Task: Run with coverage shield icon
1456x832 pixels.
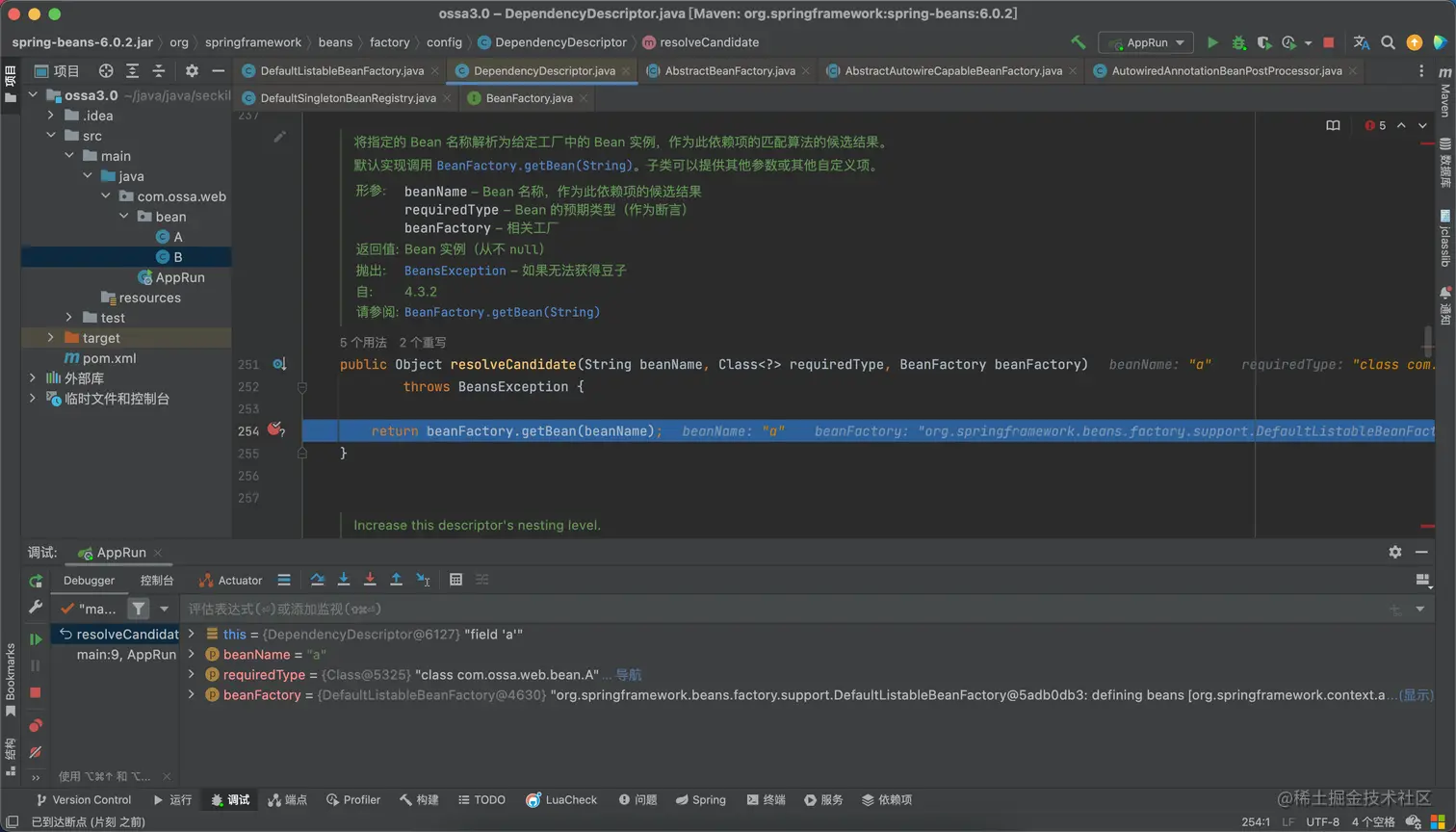Action: [1263, 42]
